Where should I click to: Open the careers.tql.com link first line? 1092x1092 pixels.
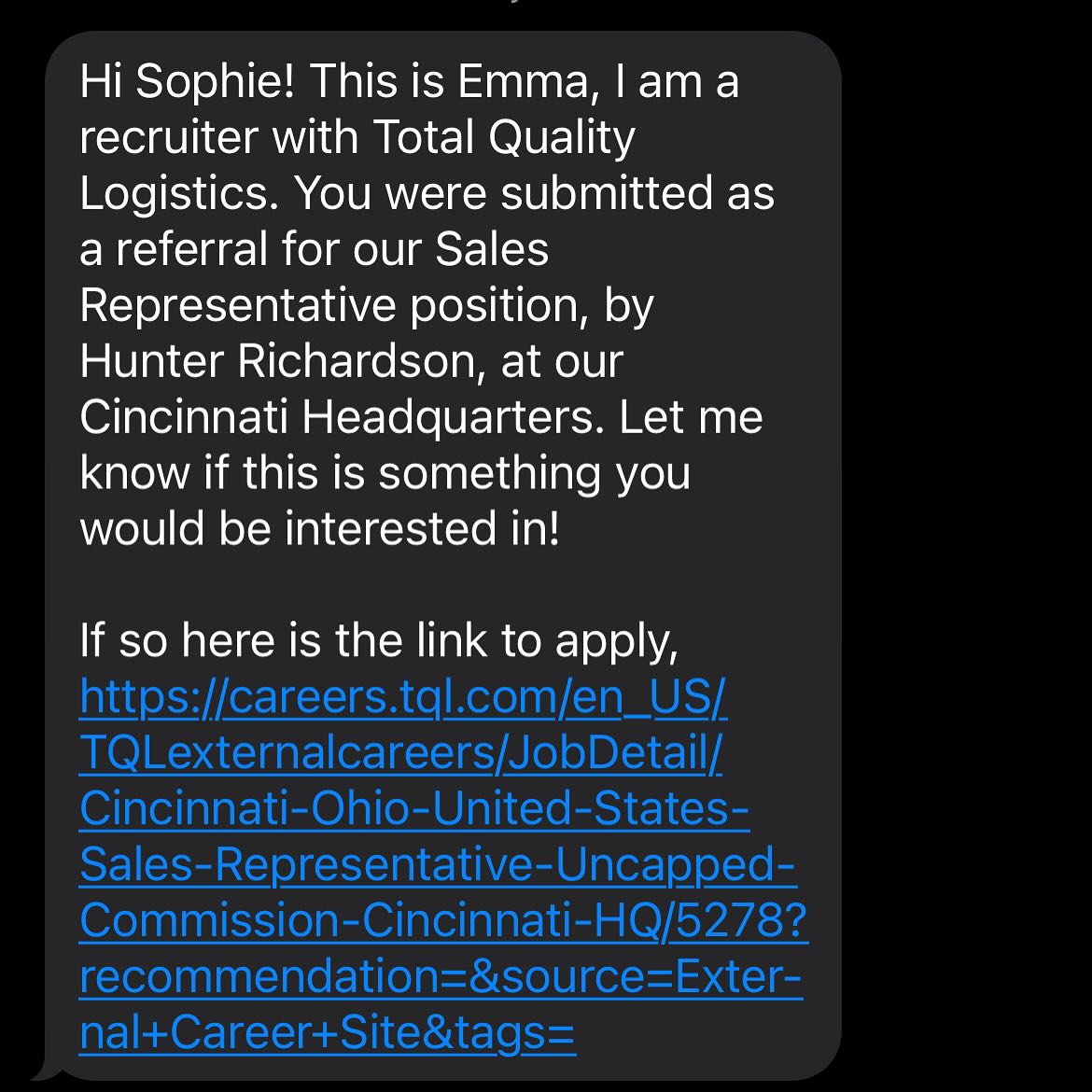click(x=403, y=697)
